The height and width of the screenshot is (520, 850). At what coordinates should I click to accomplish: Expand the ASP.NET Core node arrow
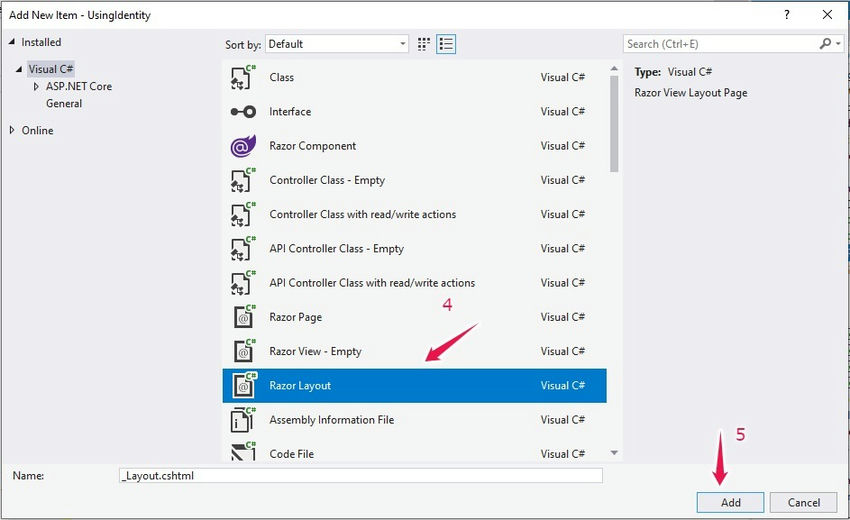(36, 86)
